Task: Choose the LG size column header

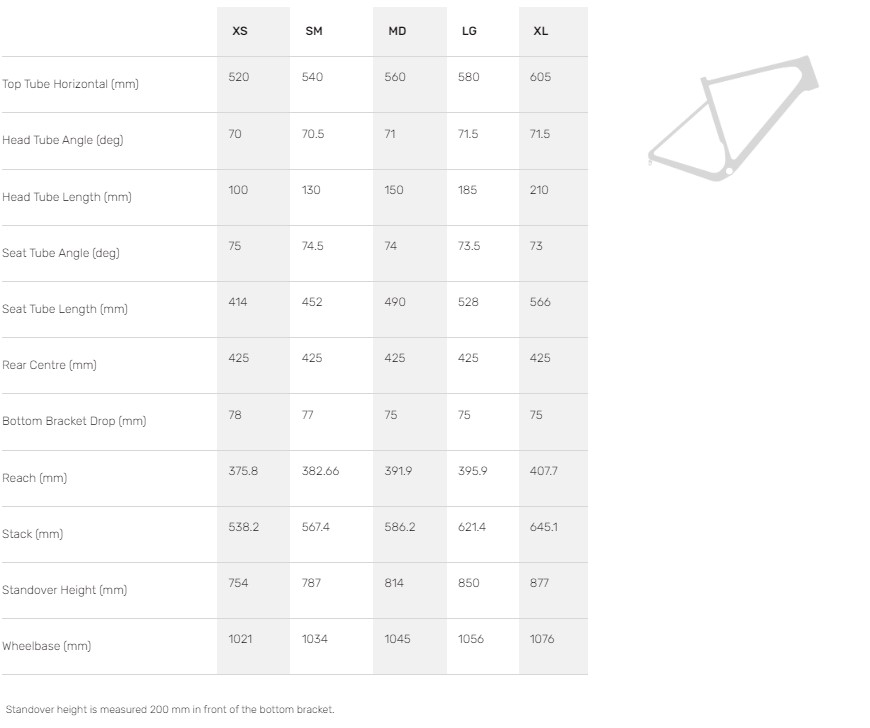Action: point(469,31)
